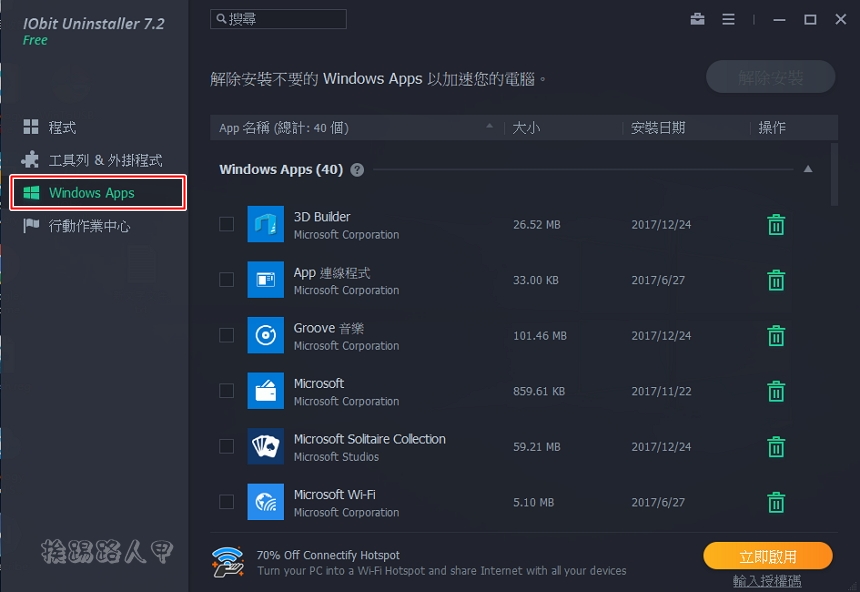Click the 101.46 MB size value

[540, 335]
